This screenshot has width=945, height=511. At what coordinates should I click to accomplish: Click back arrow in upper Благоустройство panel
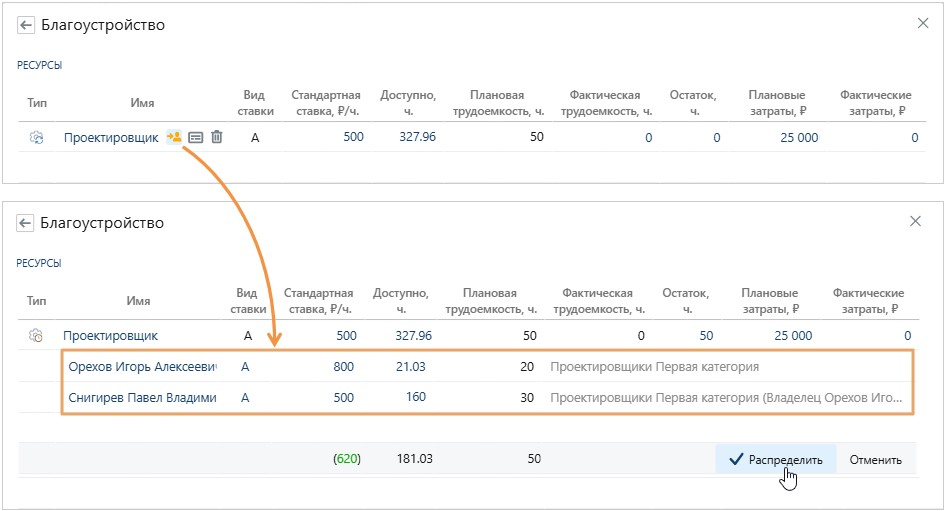26,24
